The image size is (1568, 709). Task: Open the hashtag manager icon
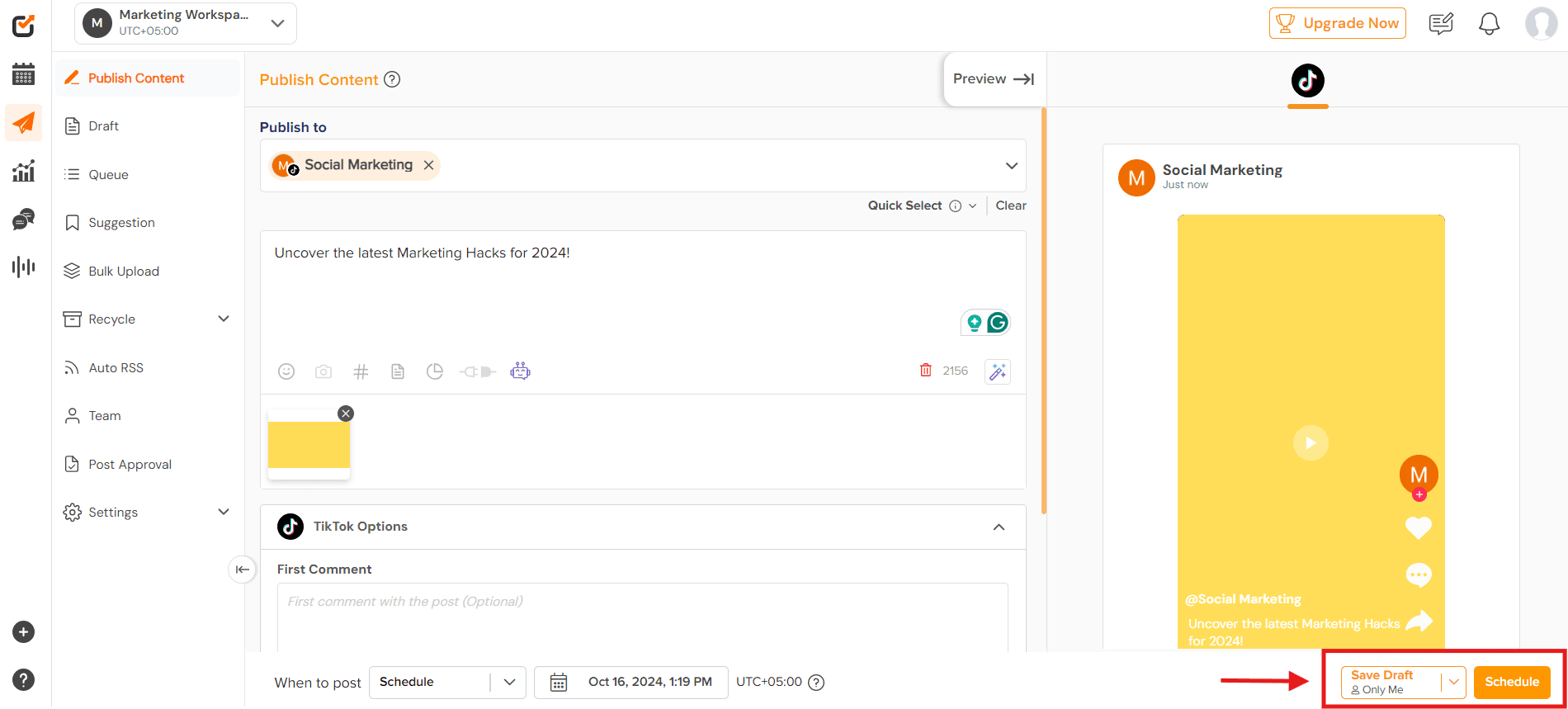361,371
